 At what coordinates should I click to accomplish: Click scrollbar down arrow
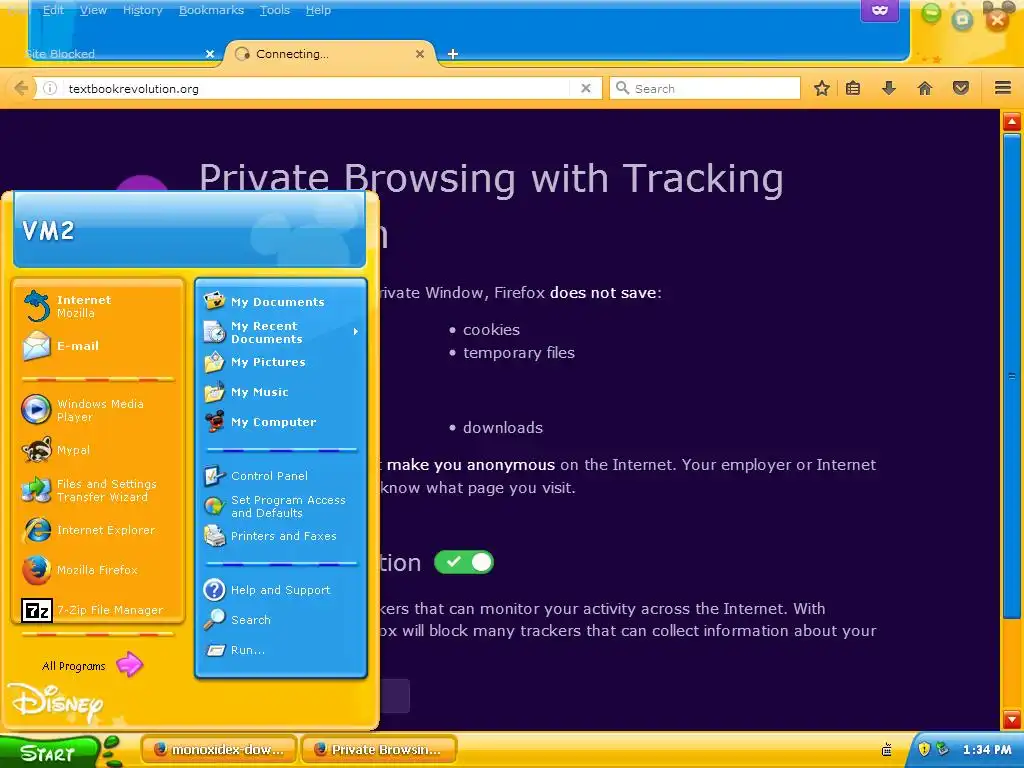click(1012, 720)
